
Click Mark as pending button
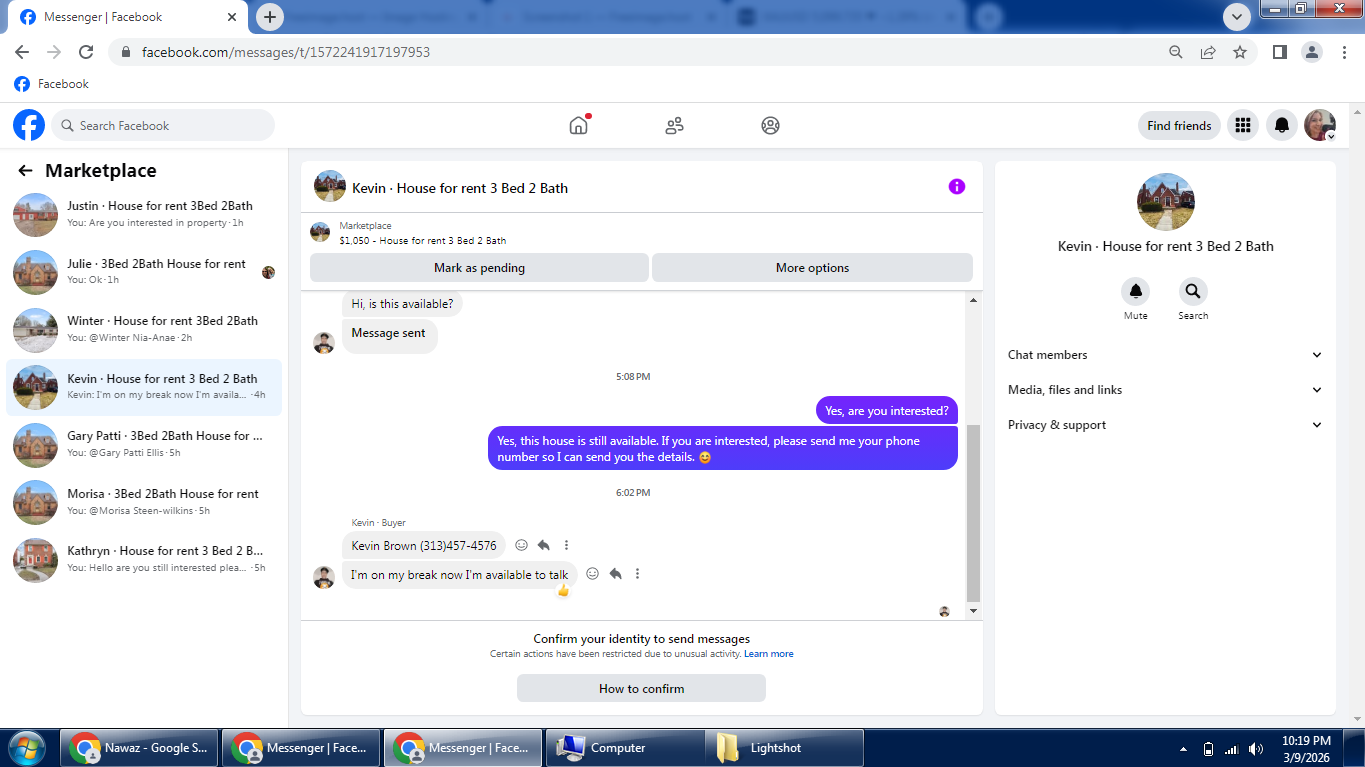[x=479, y=267]
